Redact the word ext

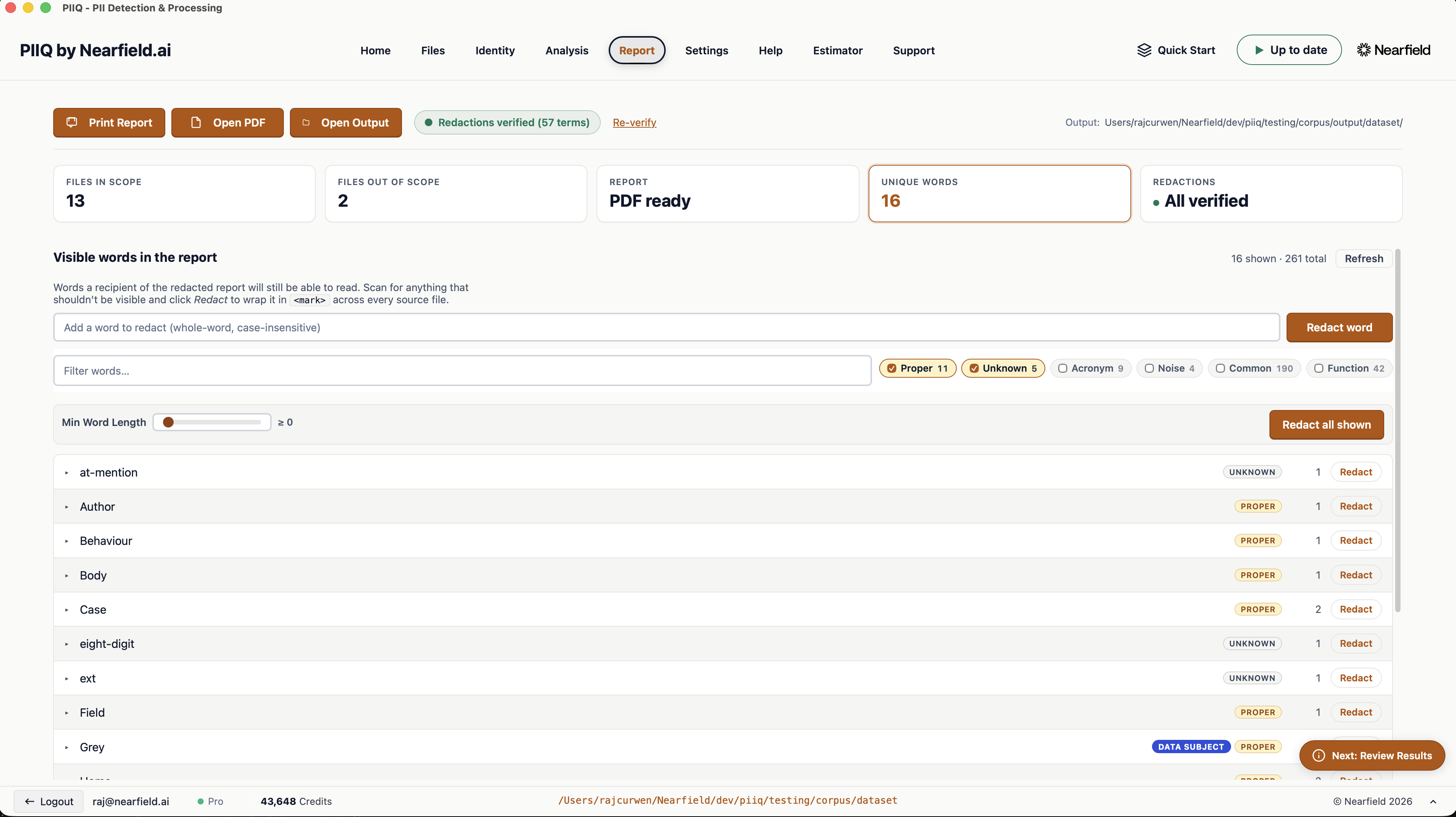pyautogui.click(x=1355, y=678)
